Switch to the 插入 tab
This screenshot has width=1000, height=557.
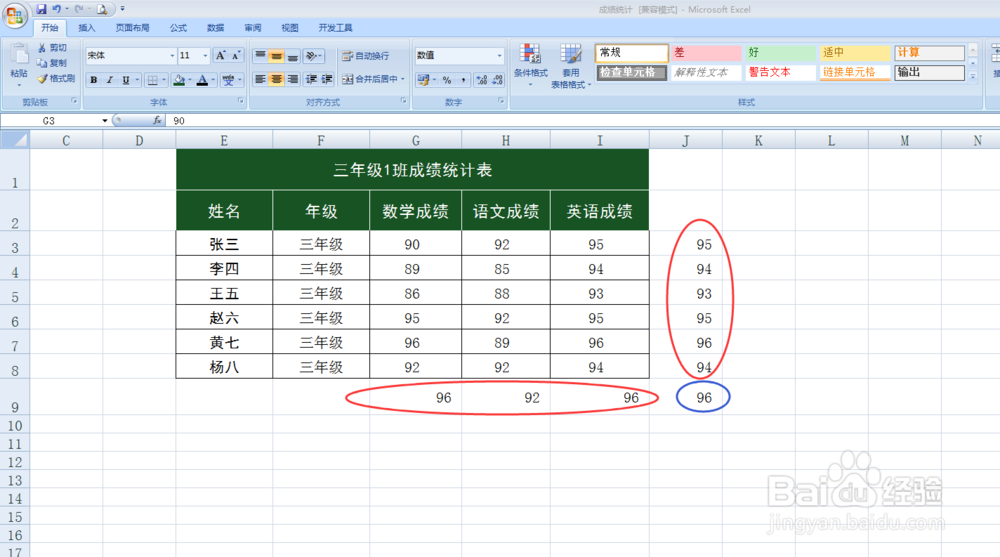click(x=86, y=28)
